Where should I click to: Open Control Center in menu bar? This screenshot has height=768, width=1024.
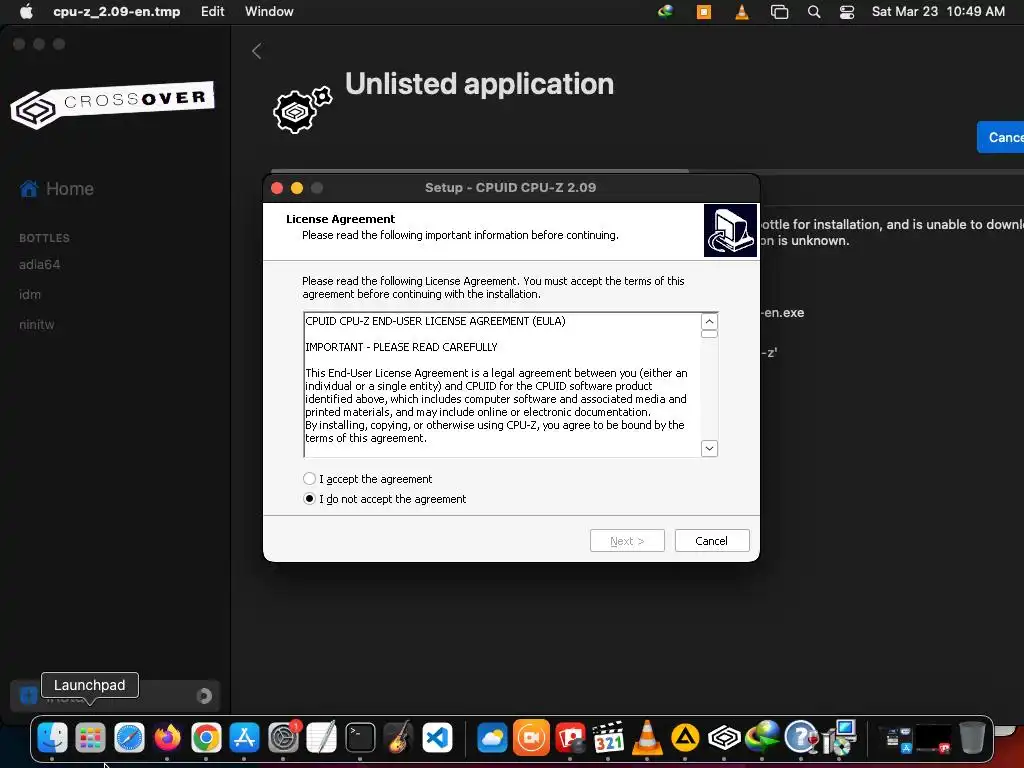847,12
